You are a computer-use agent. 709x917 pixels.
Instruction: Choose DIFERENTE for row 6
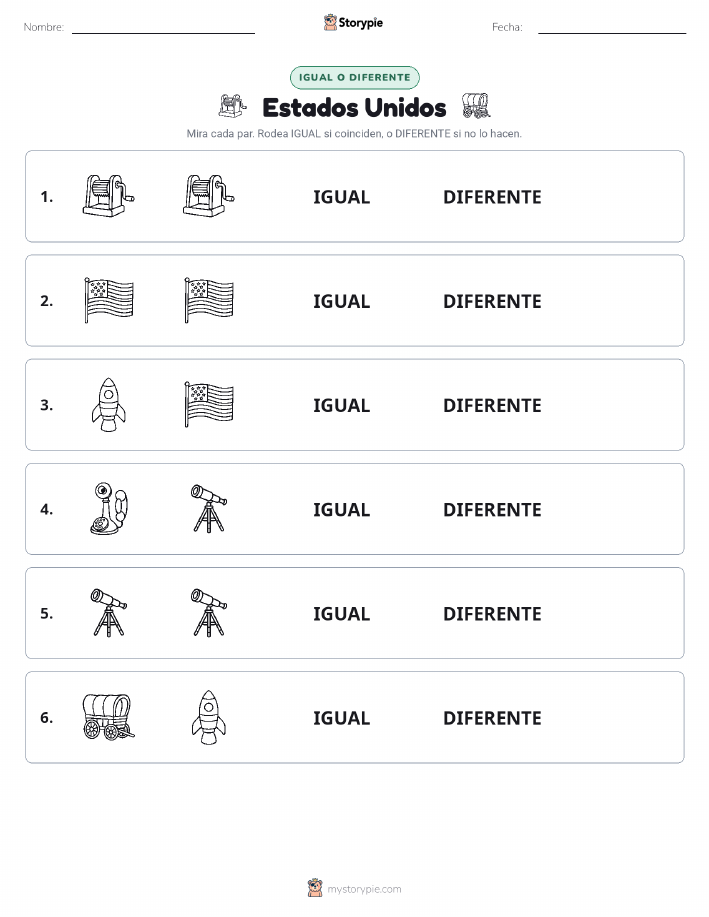pos(492,718)
